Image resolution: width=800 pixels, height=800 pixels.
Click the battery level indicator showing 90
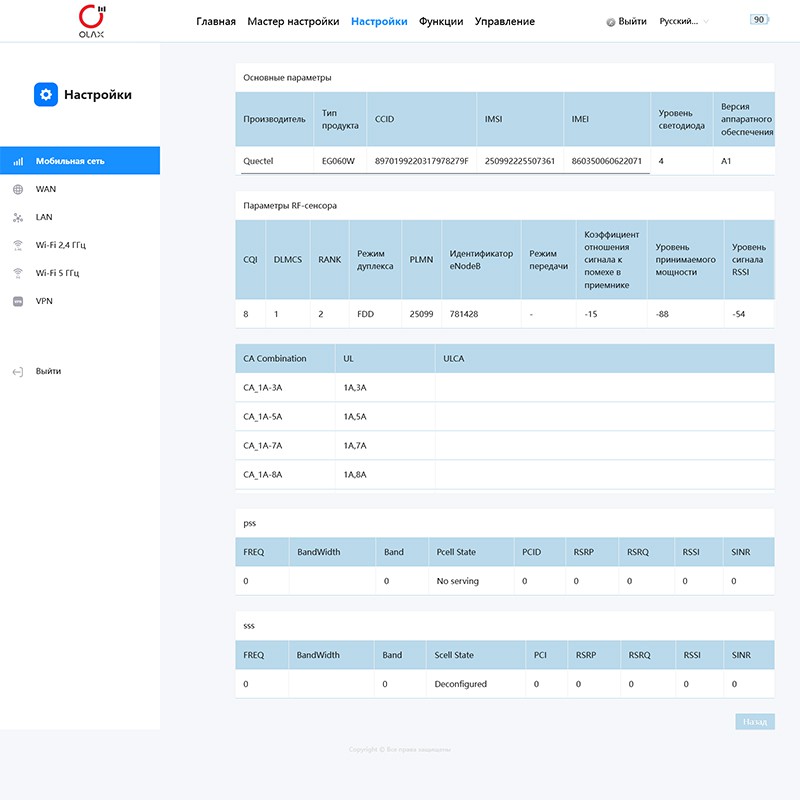[759, 20]
